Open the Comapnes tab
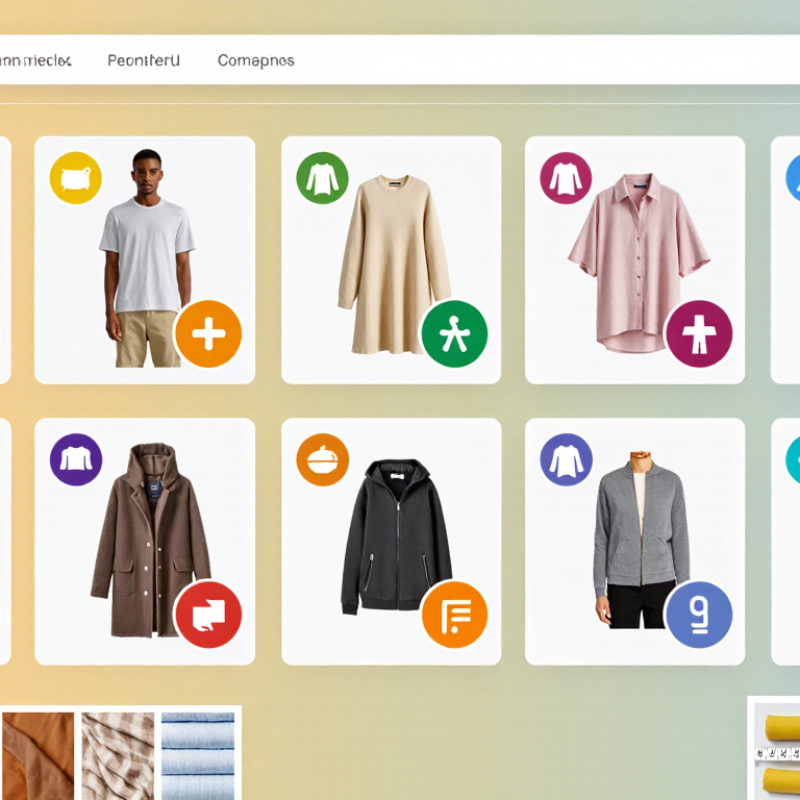This screenshot has height=800, width=800. [x=256, y=61]
